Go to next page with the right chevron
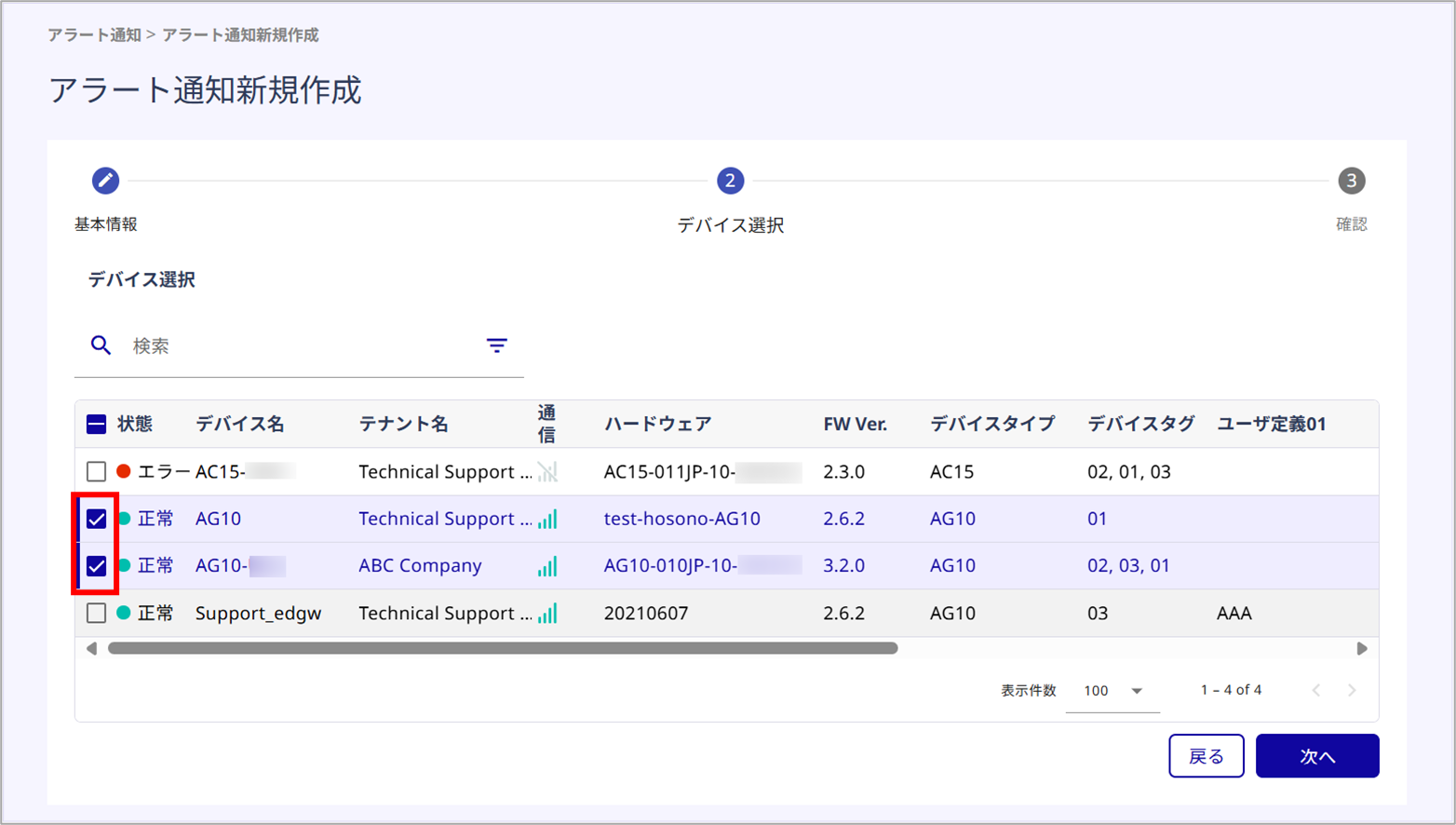Screen dimensions: 1456x825 click(x=1352, y=690)
